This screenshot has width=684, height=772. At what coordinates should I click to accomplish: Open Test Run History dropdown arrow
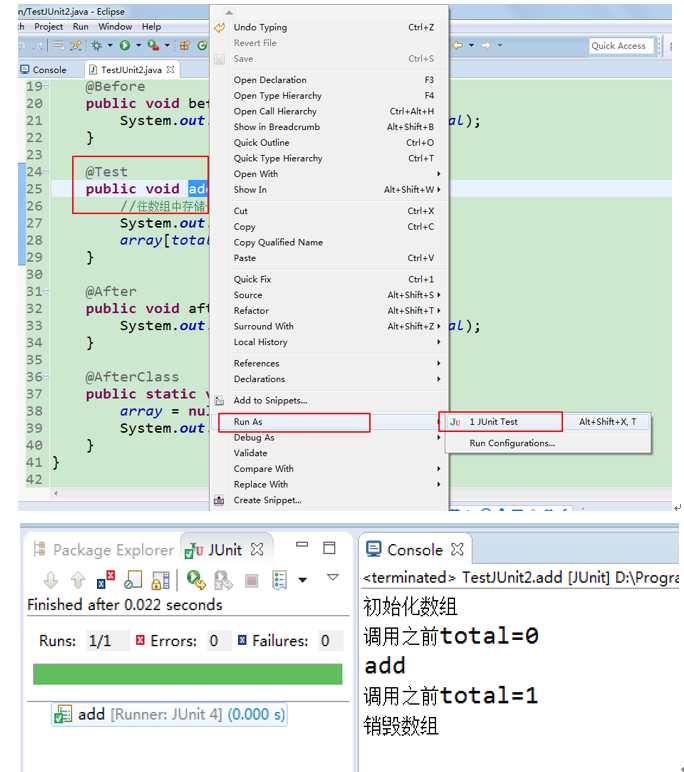[303, 580]
